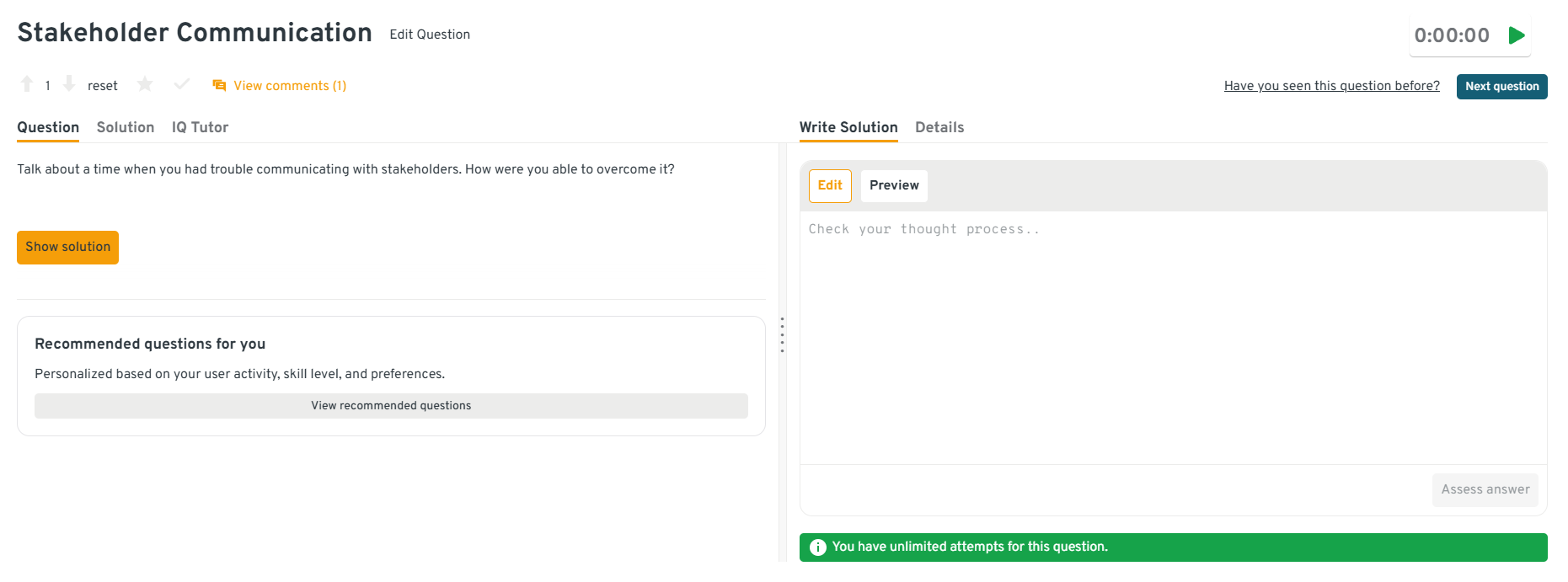Image resolution: width=1568 pixels, height=582 pixels.
Task: Start the timer with play icon
Action: (1517, 35)
